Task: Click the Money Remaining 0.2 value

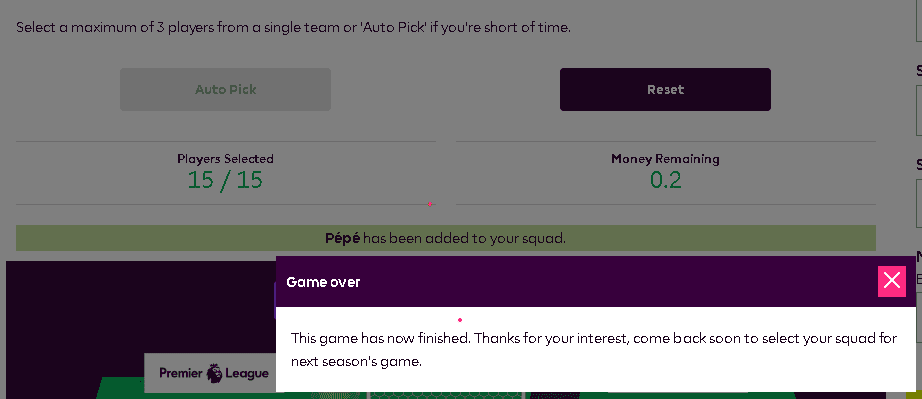Action: pos(666,180)
